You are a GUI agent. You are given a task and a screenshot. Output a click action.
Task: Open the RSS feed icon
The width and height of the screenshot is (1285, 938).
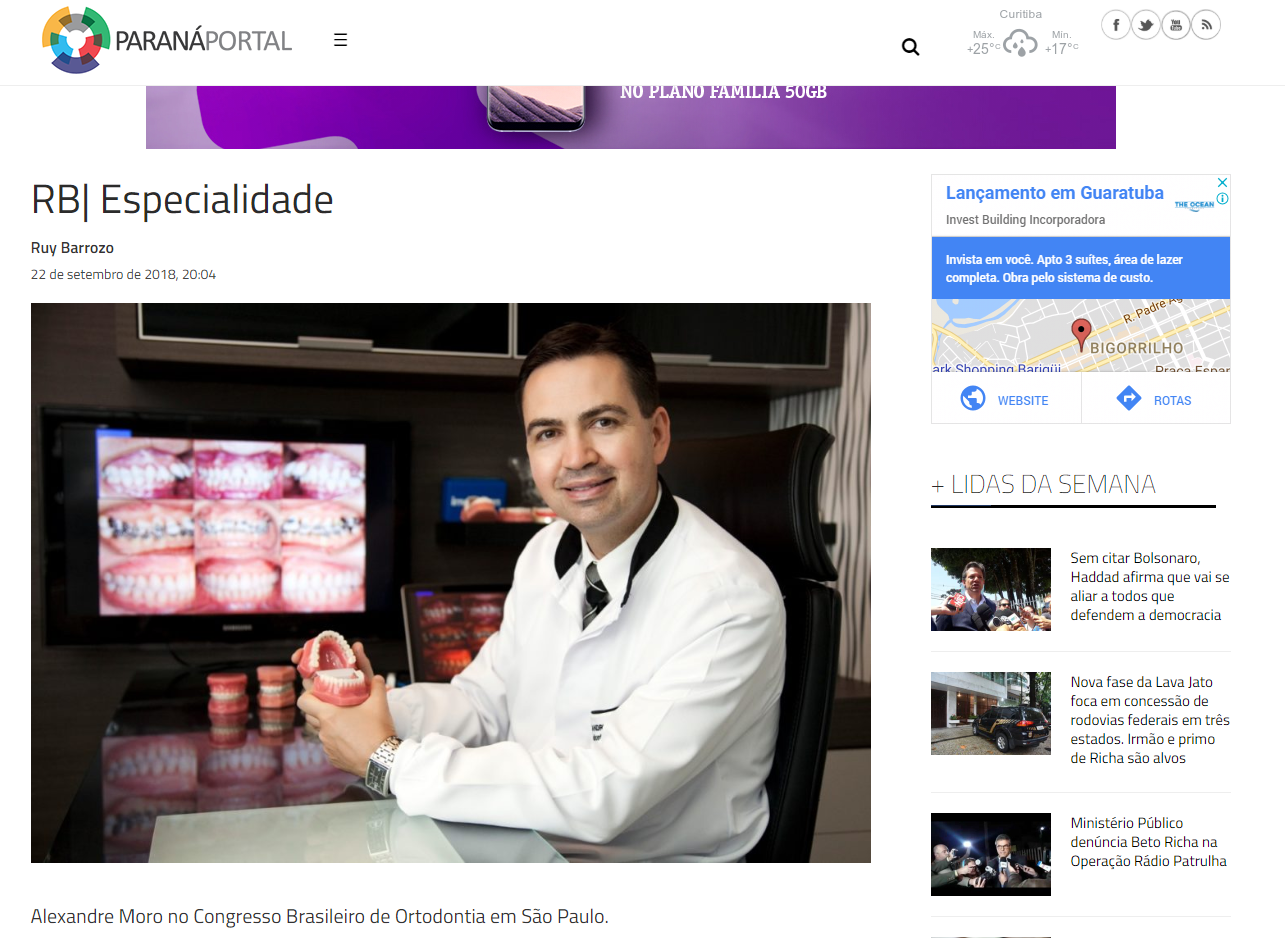coord(1206,25)
